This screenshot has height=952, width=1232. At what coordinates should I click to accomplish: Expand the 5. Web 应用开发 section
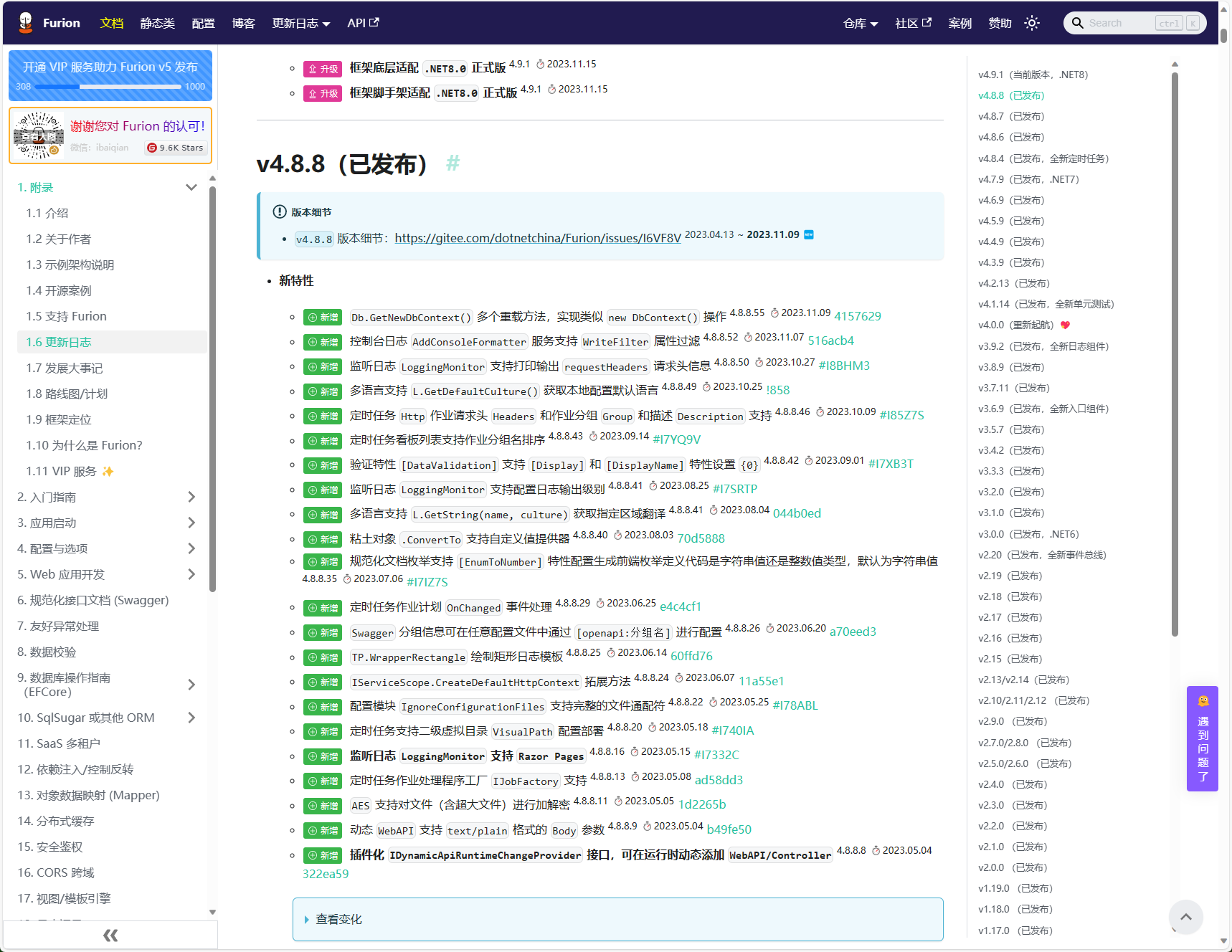pos(191,574)
